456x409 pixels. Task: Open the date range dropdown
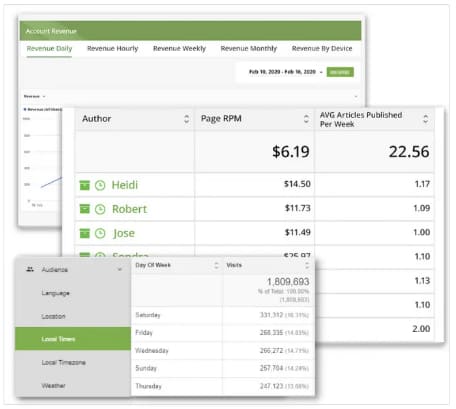[x=285, y=72]
